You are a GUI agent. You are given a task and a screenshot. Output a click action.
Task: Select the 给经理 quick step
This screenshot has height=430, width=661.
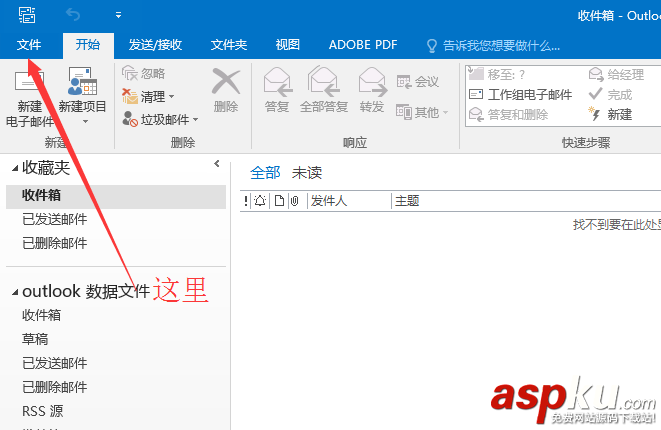pos(617,74)
